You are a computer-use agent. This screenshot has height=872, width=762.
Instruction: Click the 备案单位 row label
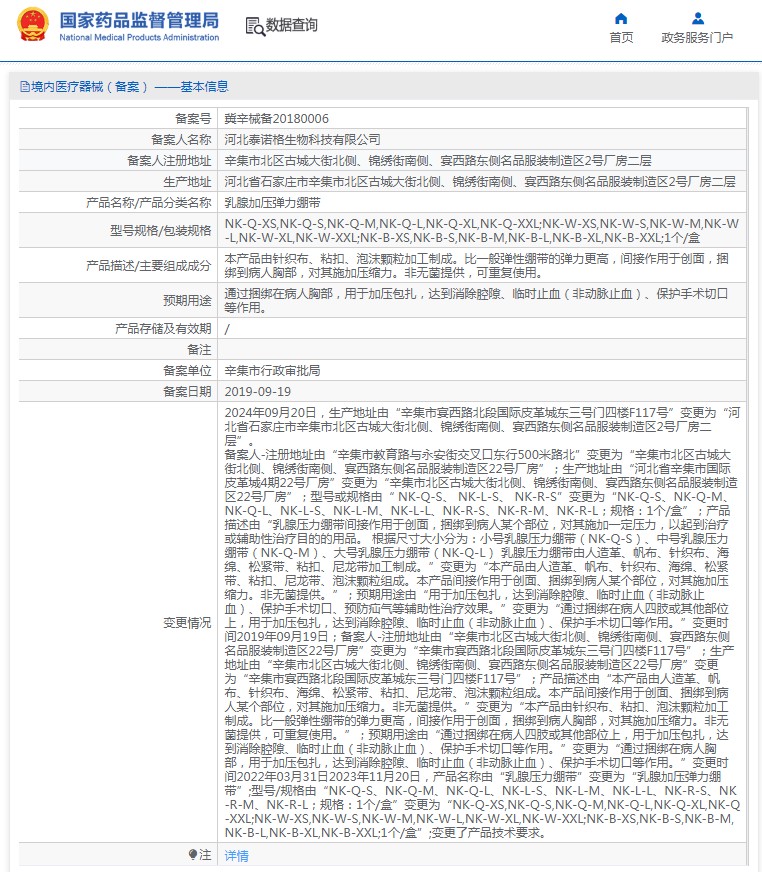pos(187,370)
